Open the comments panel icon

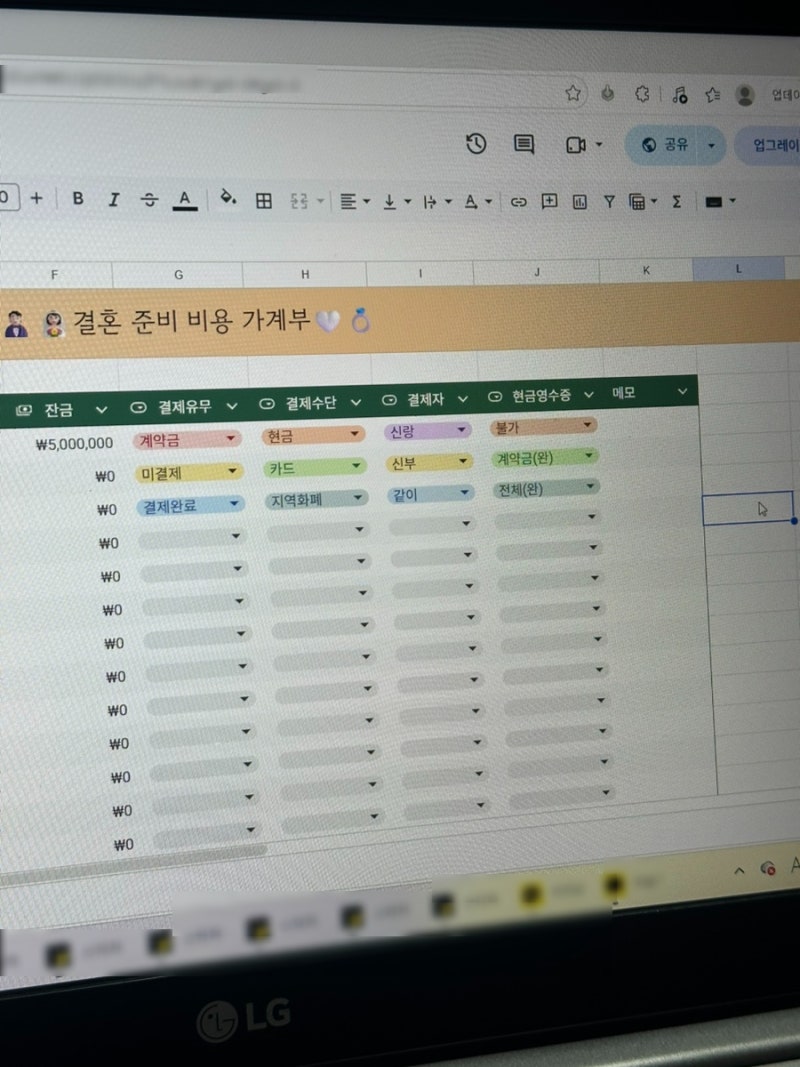tap(523, 144)
